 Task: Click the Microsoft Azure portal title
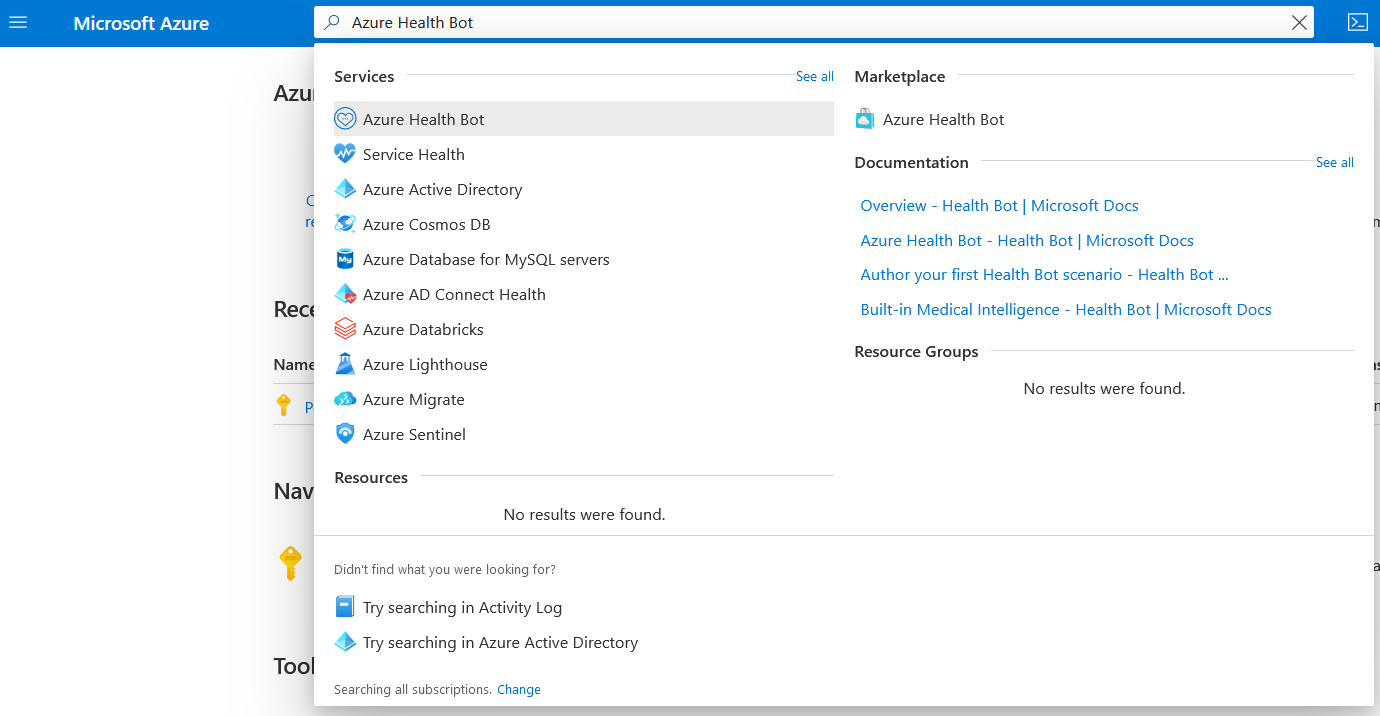[x=141, y=23]
